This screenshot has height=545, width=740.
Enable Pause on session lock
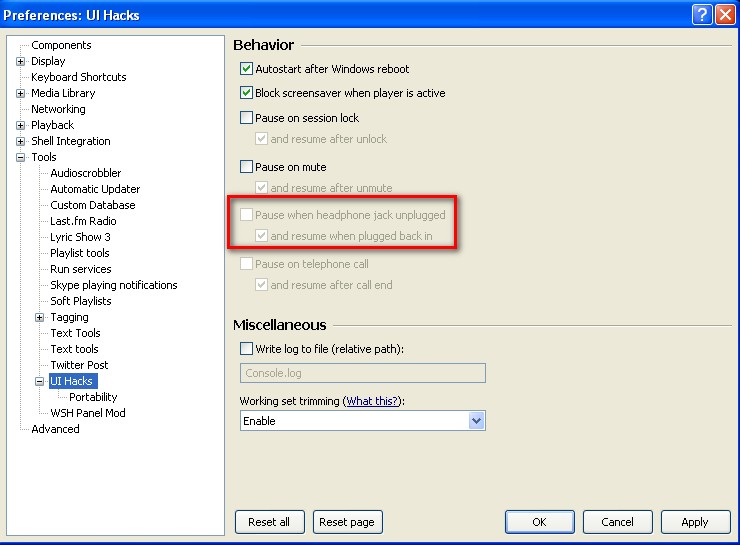(x=246, y=117)
